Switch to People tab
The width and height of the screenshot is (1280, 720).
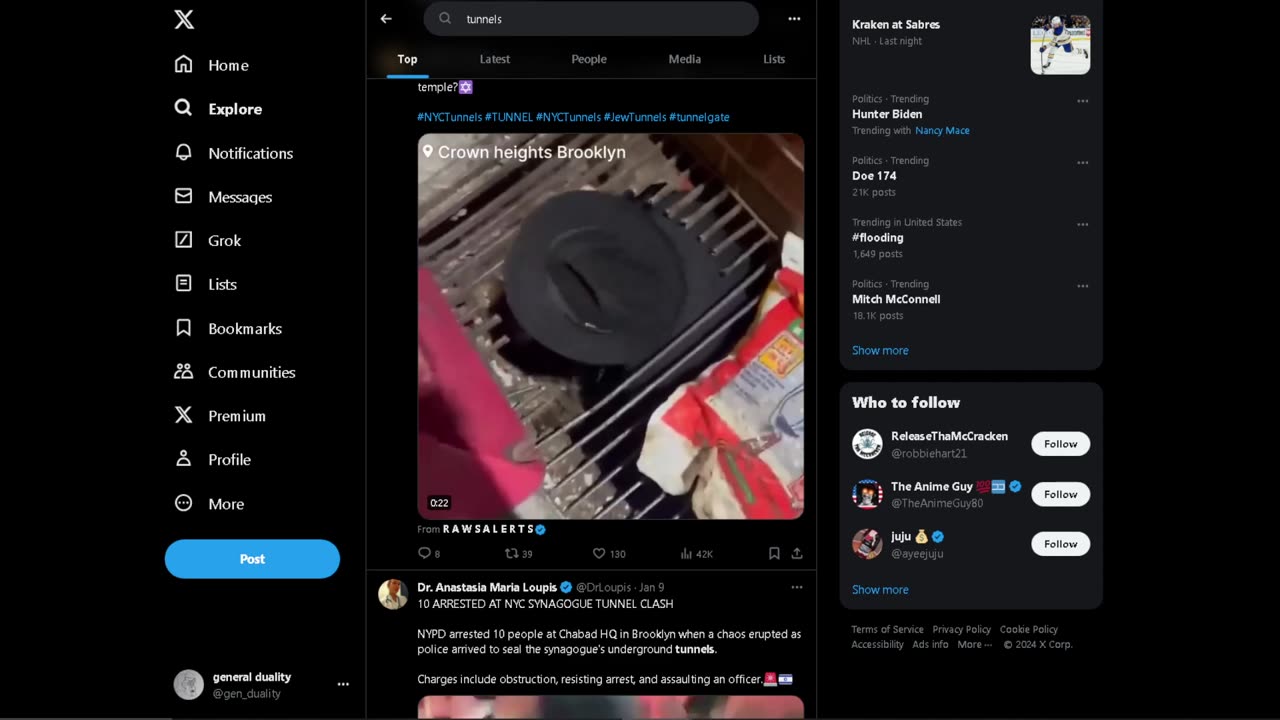(x=589, y=59)
